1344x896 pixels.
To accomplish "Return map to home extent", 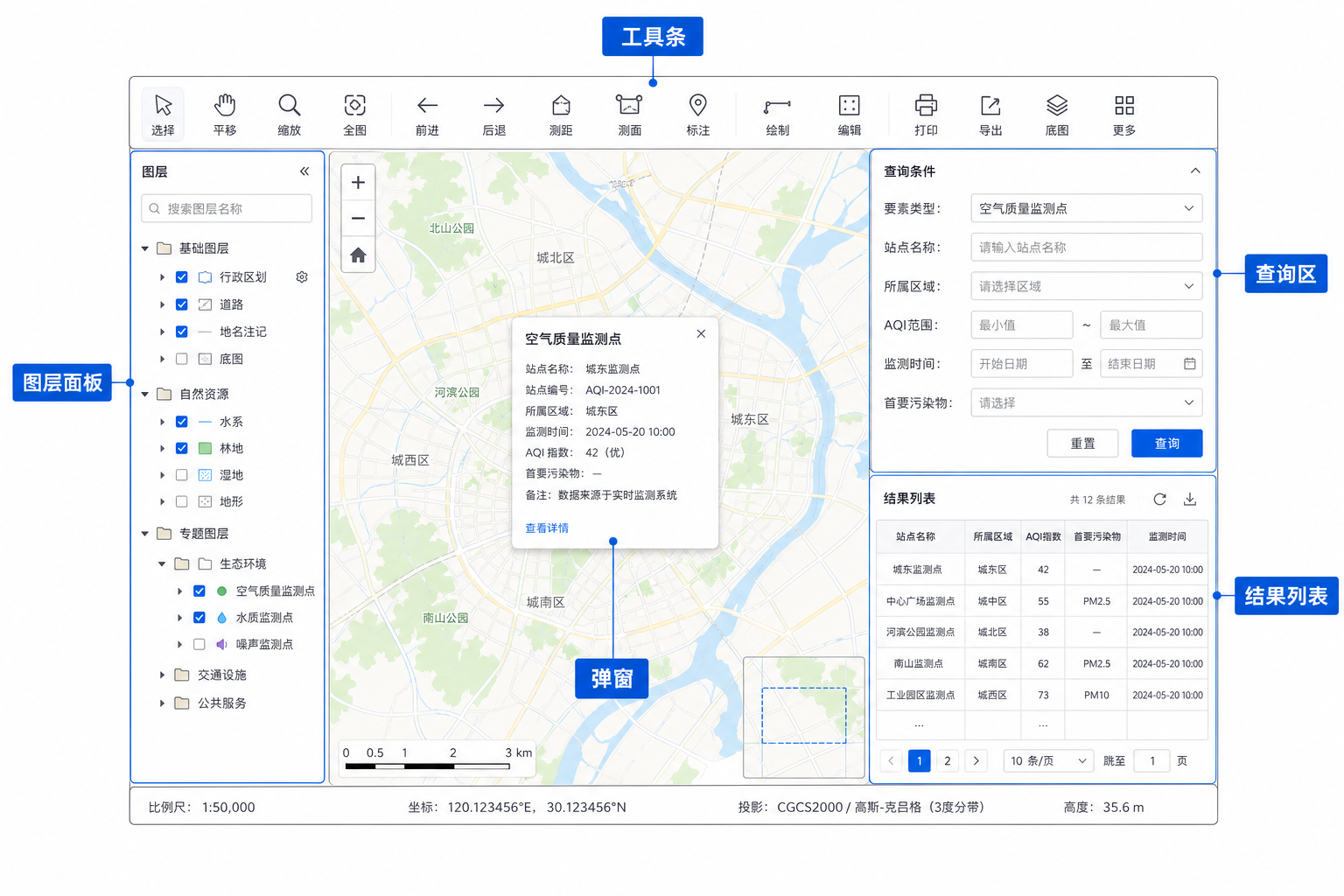I will [358, 255].
